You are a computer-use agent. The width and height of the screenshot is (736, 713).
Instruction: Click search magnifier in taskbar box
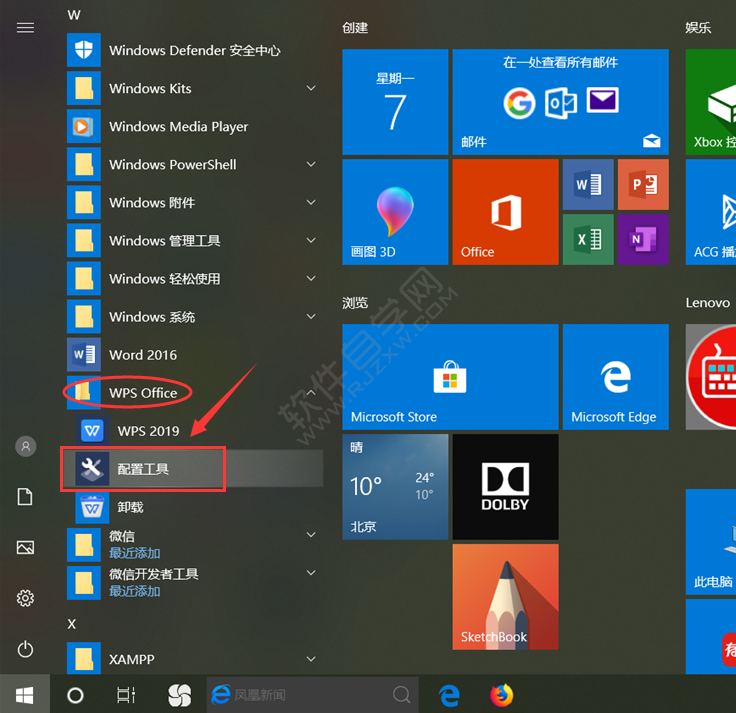click(401, 695)
